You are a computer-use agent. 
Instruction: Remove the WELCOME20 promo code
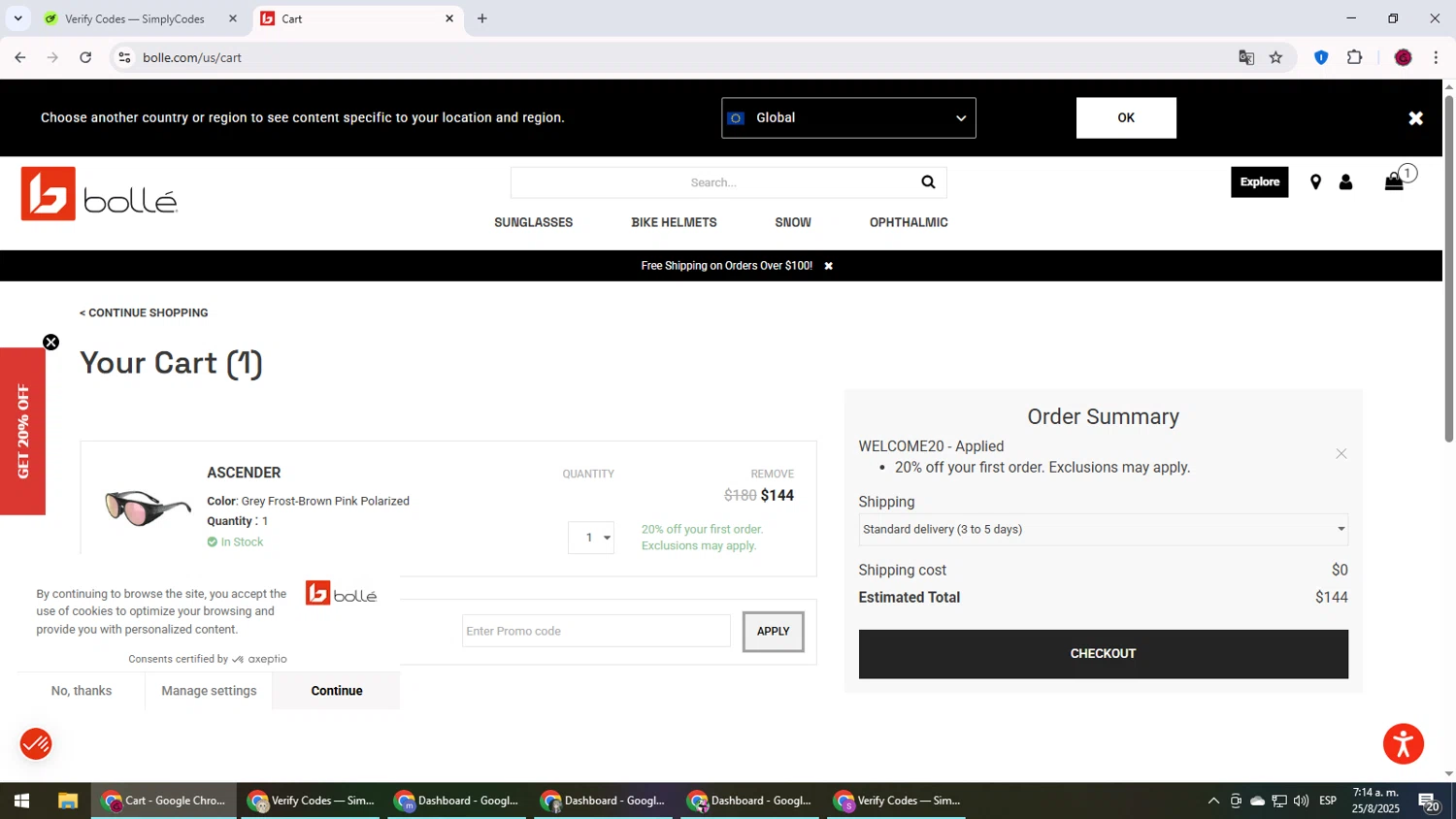(1340, 454)
